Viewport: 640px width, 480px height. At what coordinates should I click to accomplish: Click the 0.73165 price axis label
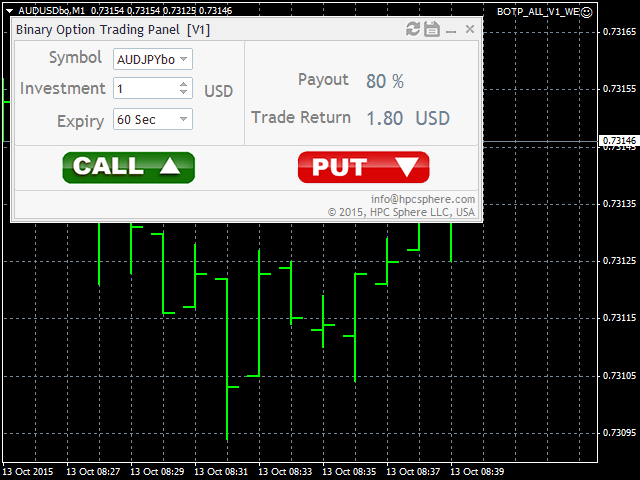tap(619, 31)
